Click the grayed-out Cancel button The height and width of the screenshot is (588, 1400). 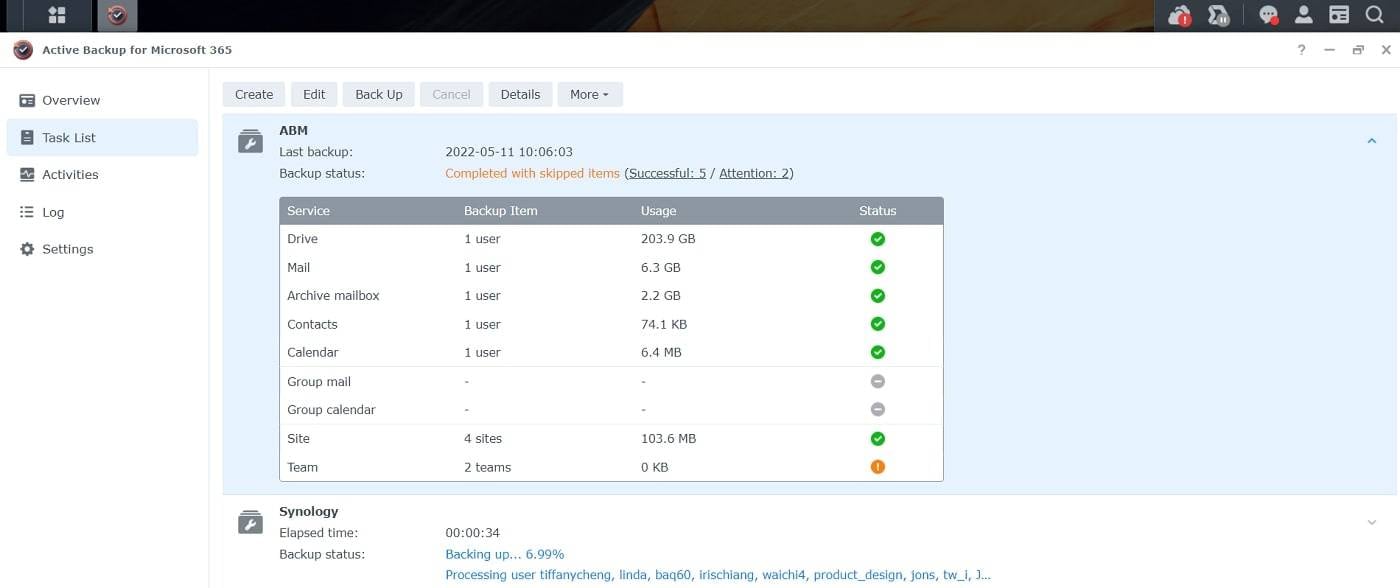pyautogui.click(x=451, y=94)
